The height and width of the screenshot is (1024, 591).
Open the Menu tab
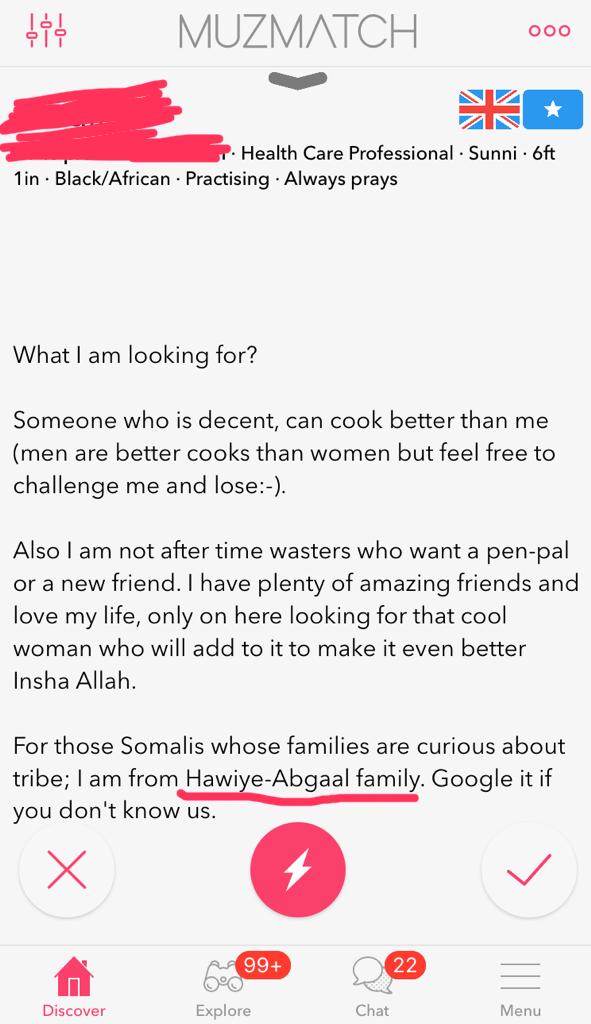coord(520,986)
